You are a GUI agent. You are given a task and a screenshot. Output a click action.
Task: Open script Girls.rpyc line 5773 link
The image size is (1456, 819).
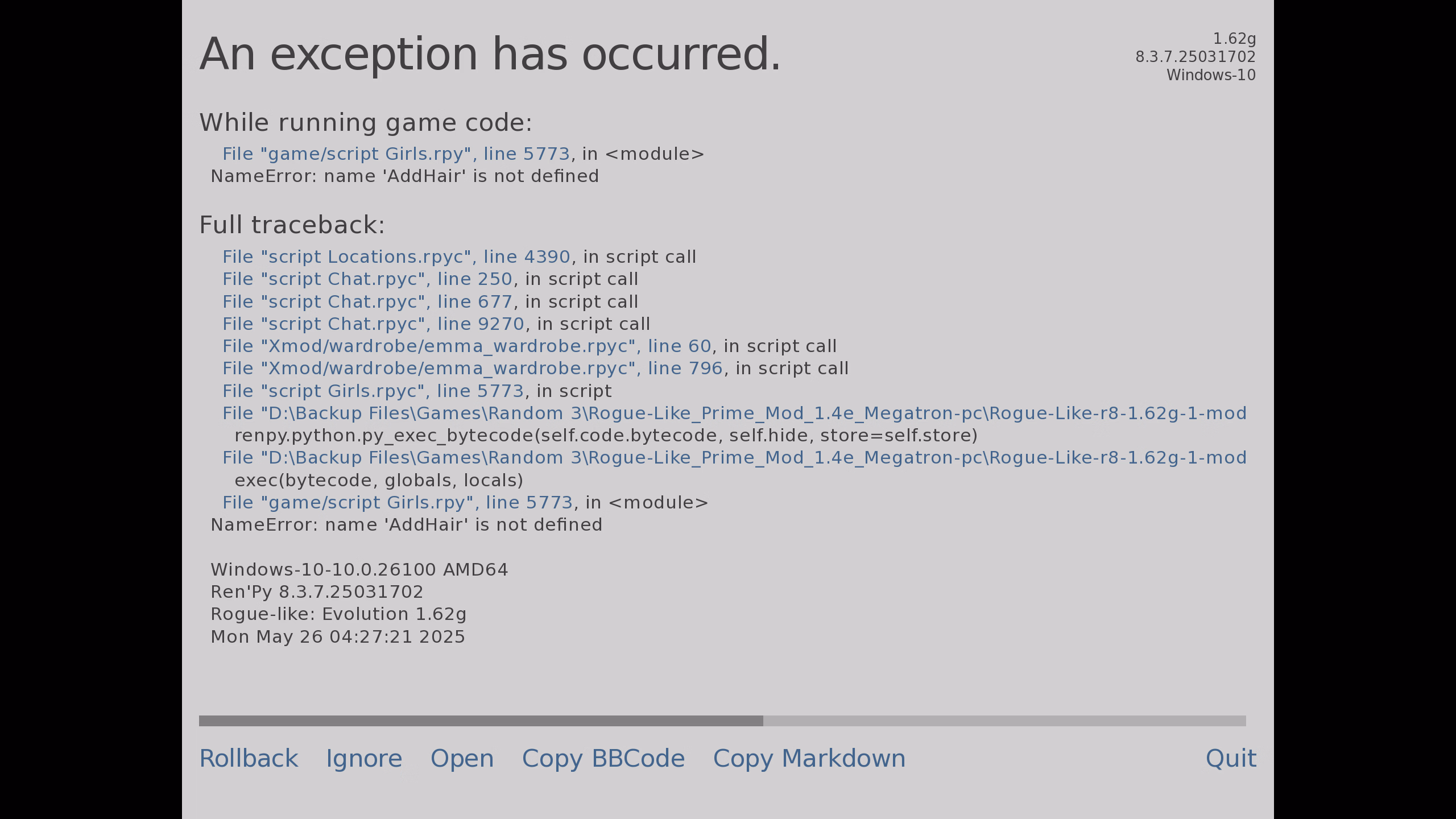373,391
